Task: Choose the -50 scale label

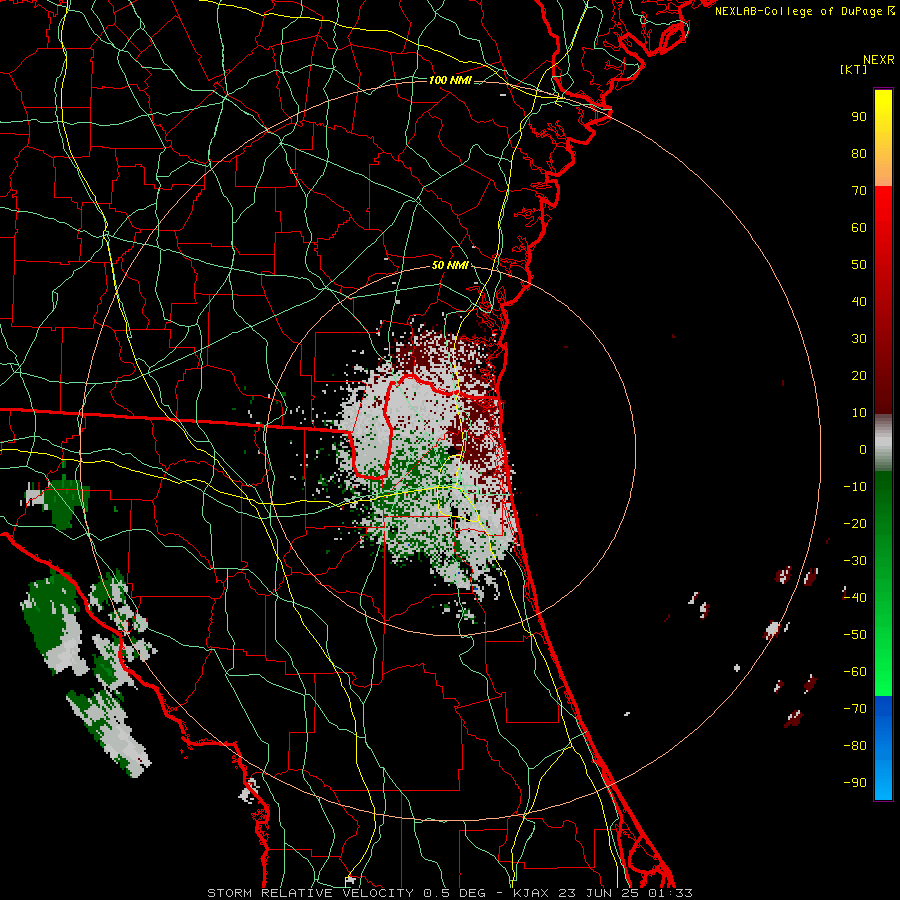Action: point(855,635)
